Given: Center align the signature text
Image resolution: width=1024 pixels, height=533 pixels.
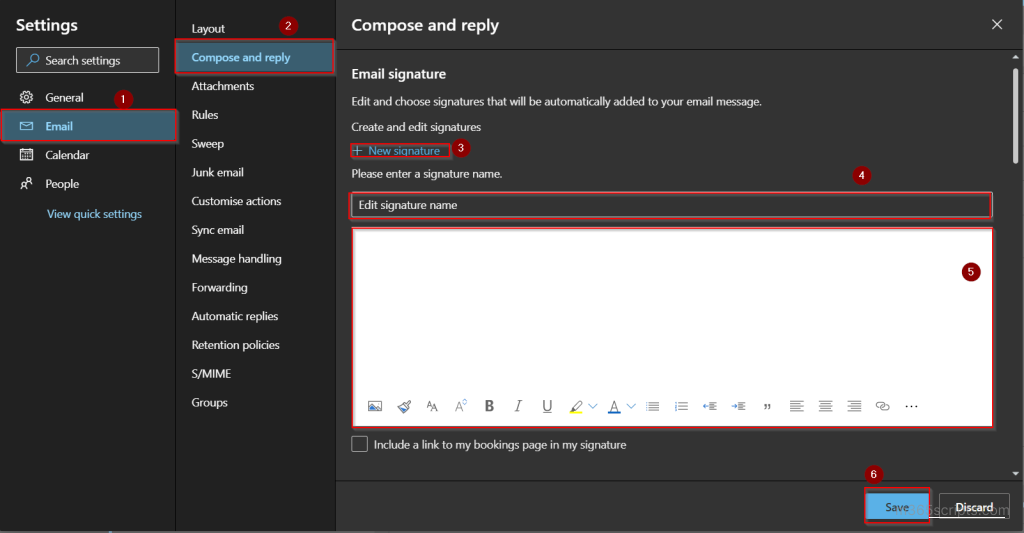Looking at the screenshot, I should tap(825, 406).
